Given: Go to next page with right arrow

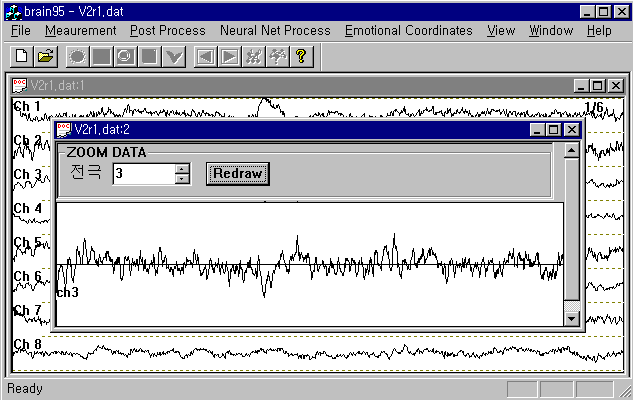Looking at the screenshot, I should click(229, 57).
